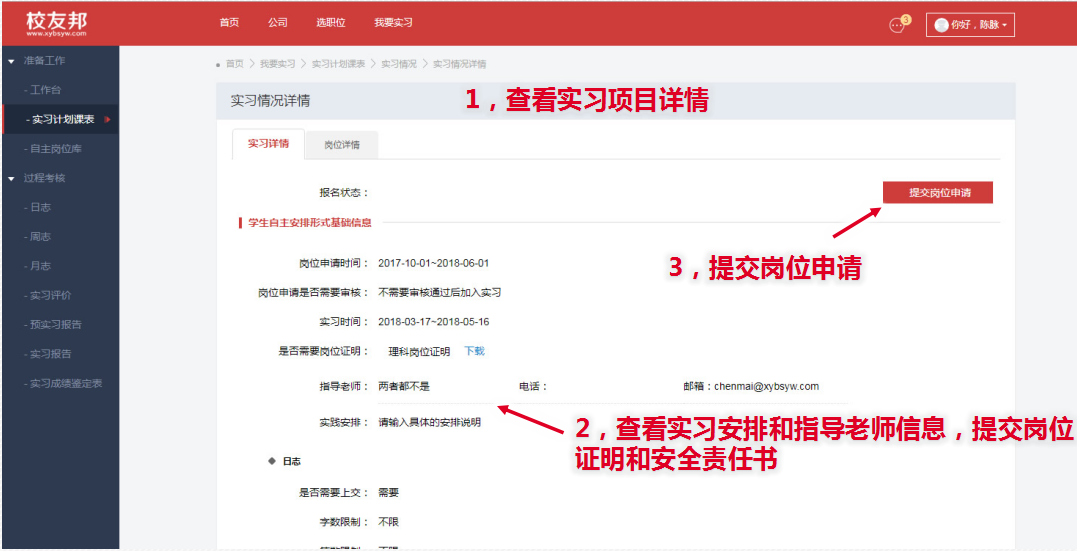Screen dimensions: 1077x551
Task: Click the 校友邦 logo
Action: coord(56,23)
